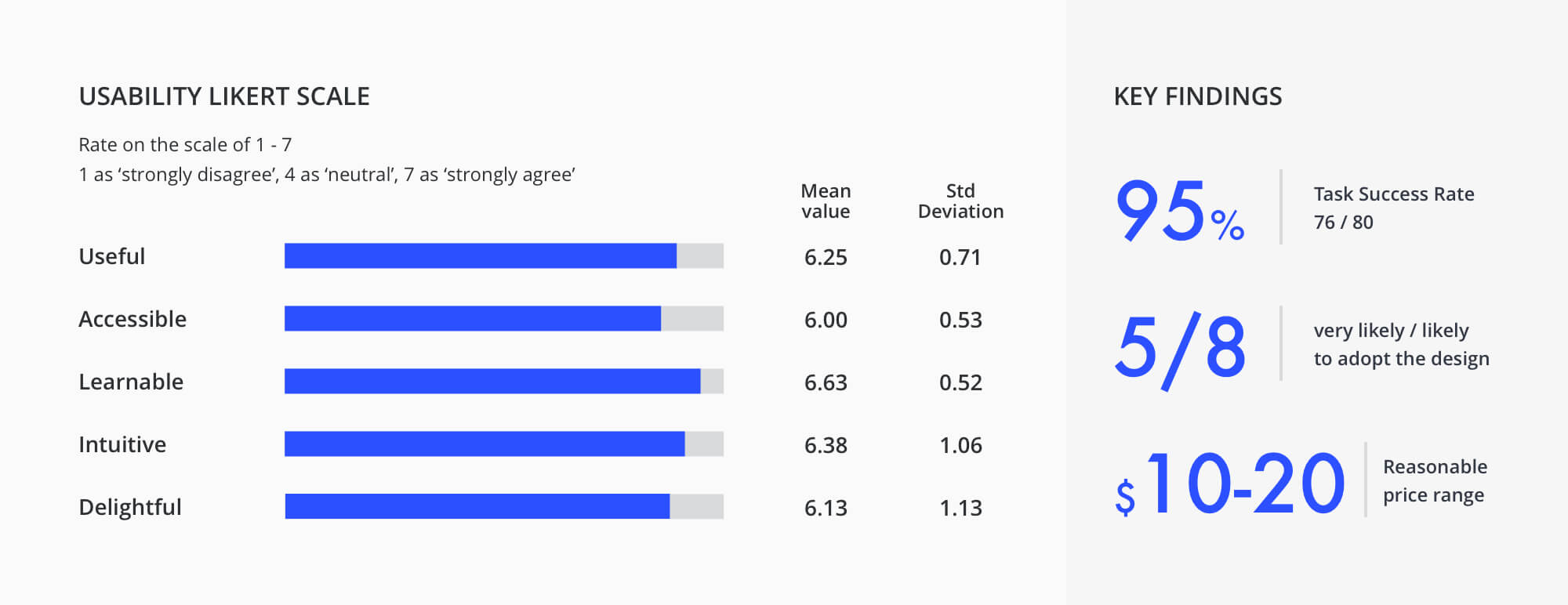Screen dimensions: 1568x605
Task: Click the Intuitive row label
Action: click(x=122, y=444)
